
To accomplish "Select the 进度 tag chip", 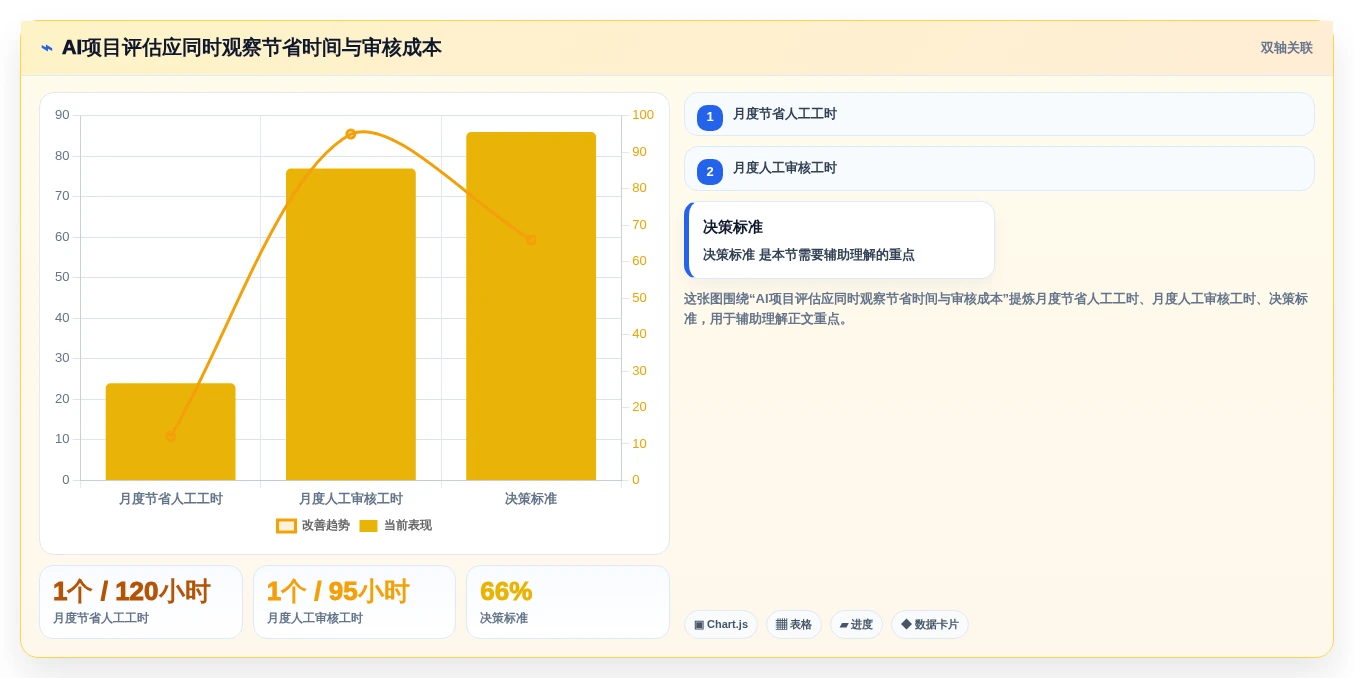I will (x=856, y=625).
